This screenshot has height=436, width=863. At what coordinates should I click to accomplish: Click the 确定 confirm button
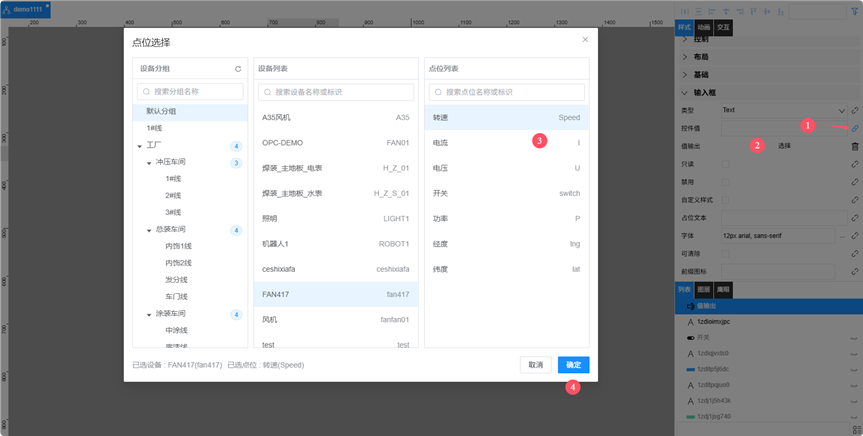pos(573,365)
